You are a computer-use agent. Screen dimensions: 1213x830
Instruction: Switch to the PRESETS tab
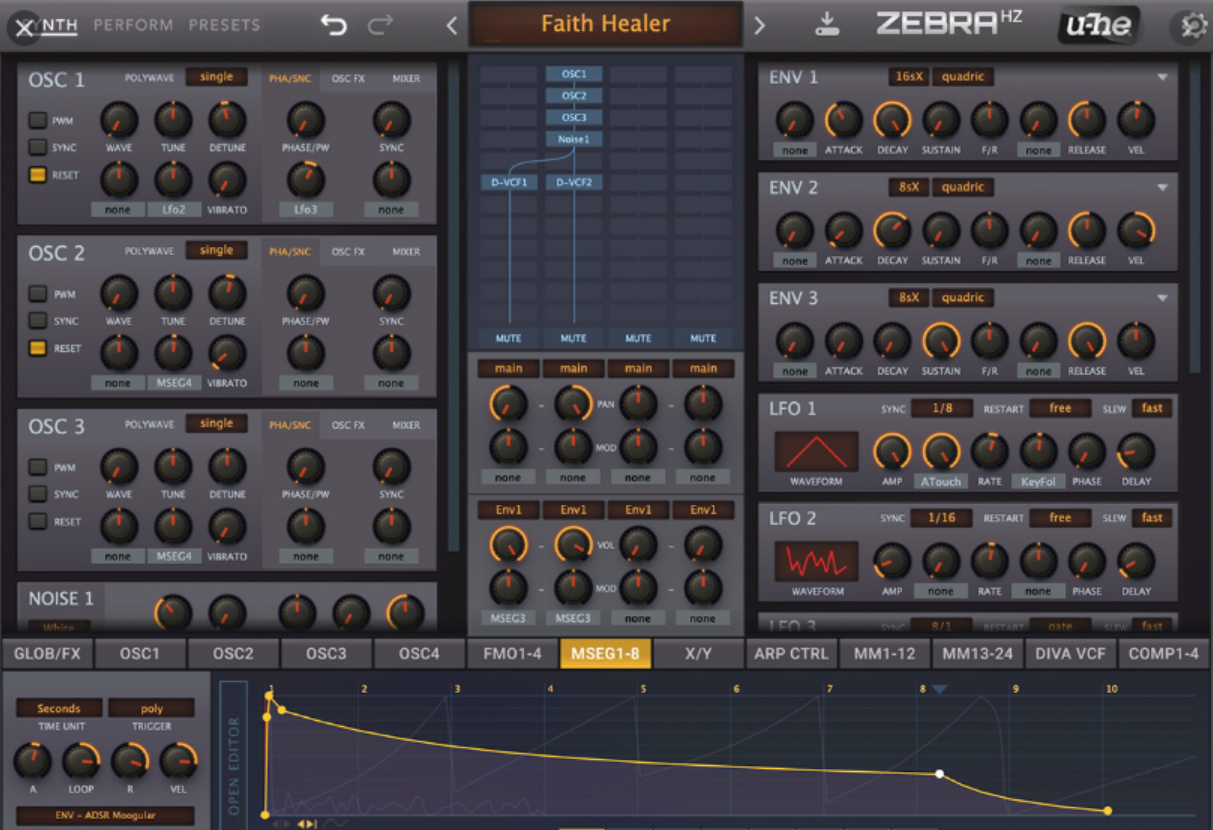click(224, 25)
